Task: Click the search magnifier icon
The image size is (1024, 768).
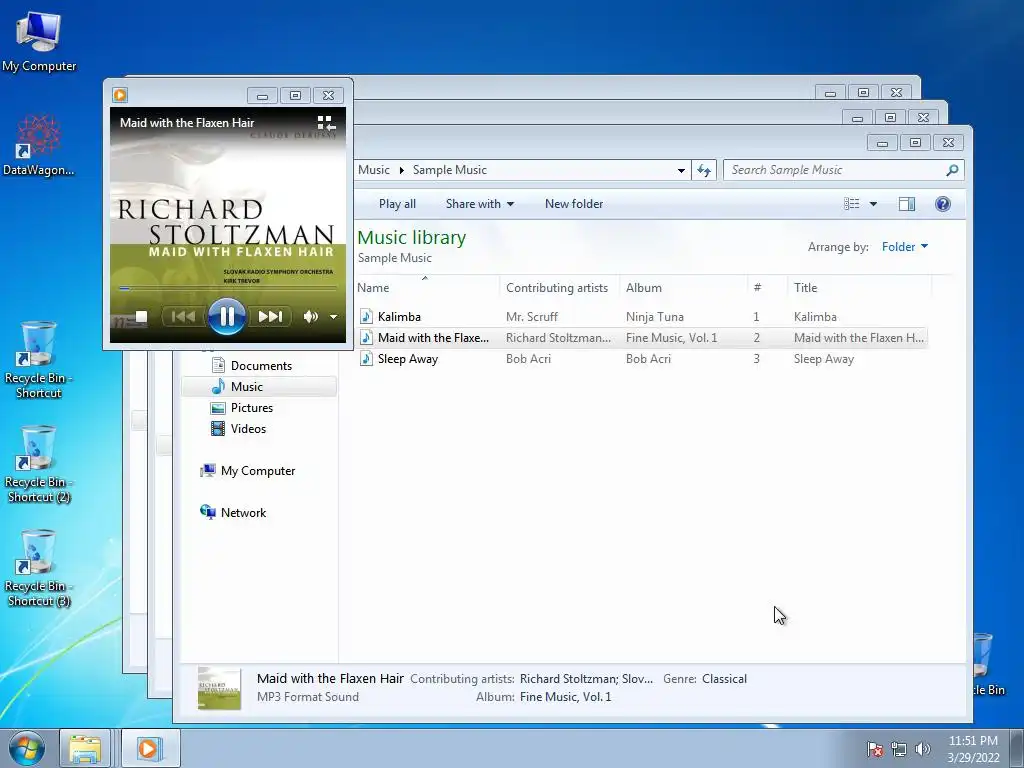Action: (x=952, y=170)
